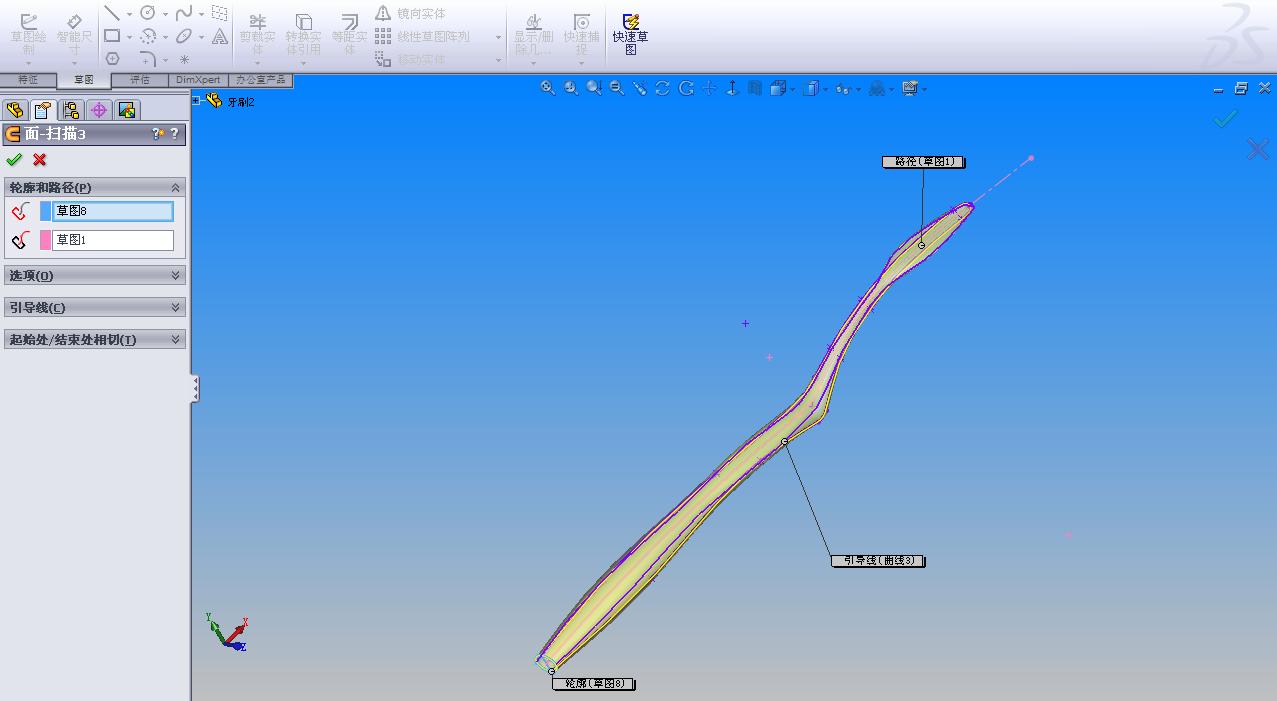The height and width of the screenshot is (701, 1277).
Task: Open the DimXpertManager panel tab
Action: [98, 110]
